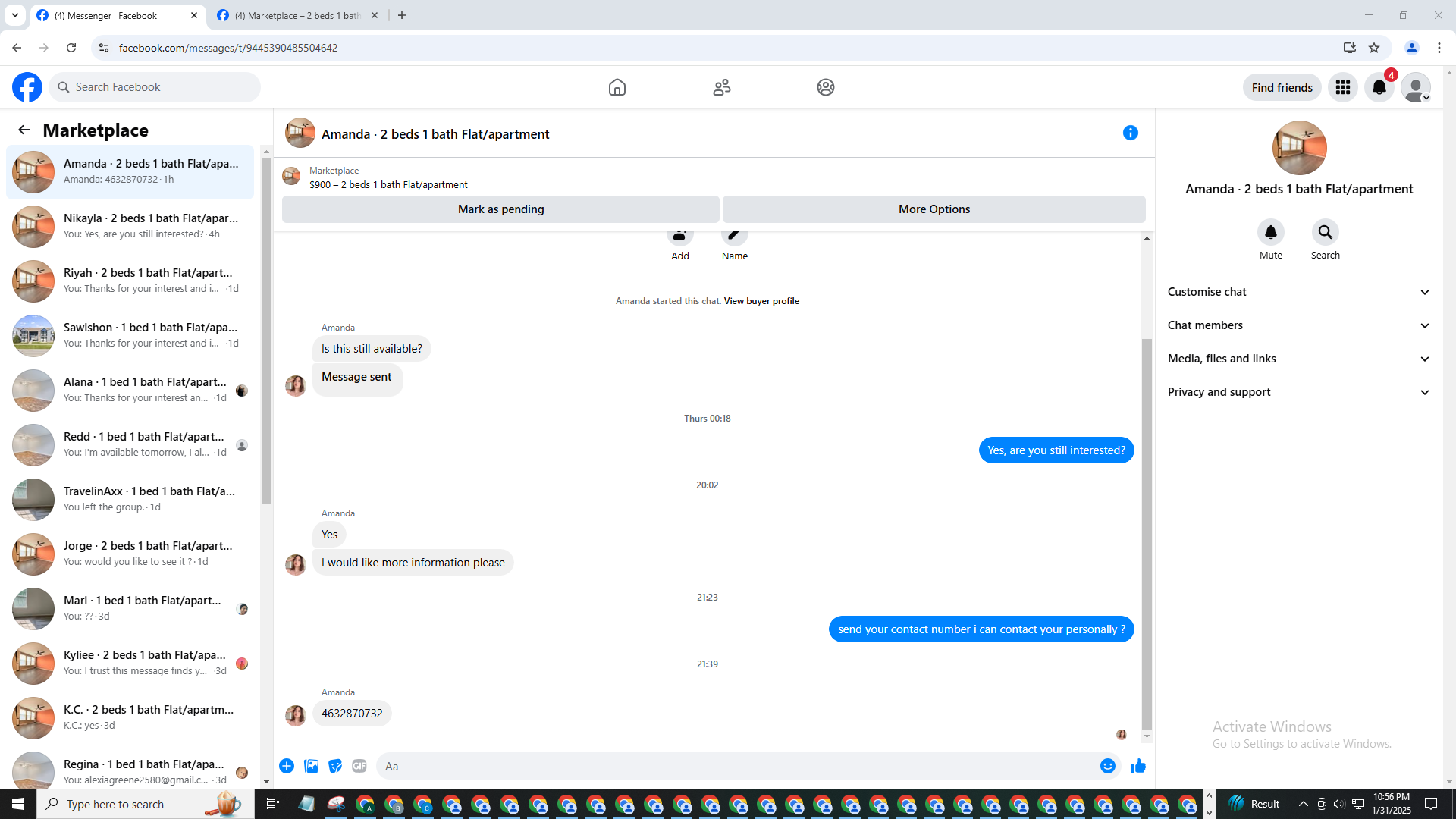This screenshot has width=1456, height=819.
Task: Send a thumbs-up like
Action: tap(1138, 766)
